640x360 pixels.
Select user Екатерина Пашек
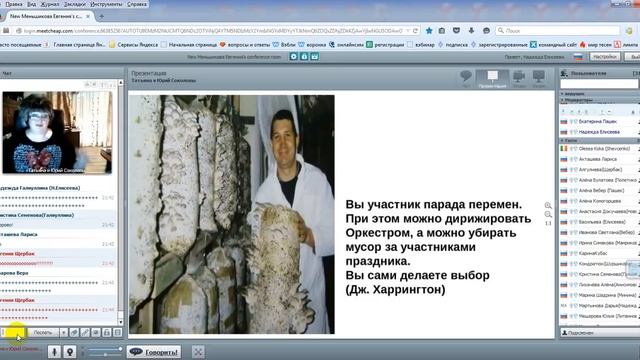(598, 122)
